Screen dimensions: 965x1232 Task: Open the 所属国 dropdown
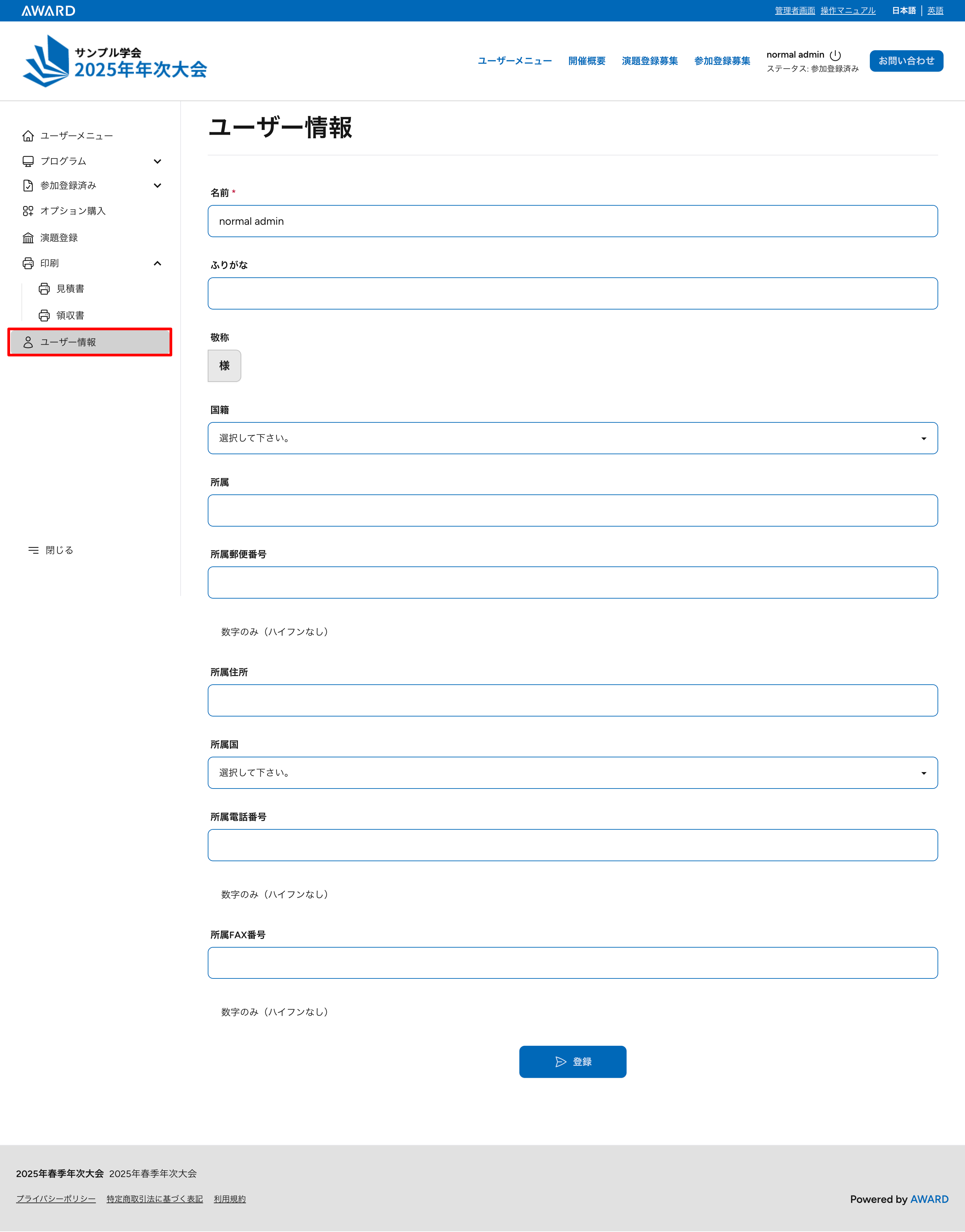572,773
